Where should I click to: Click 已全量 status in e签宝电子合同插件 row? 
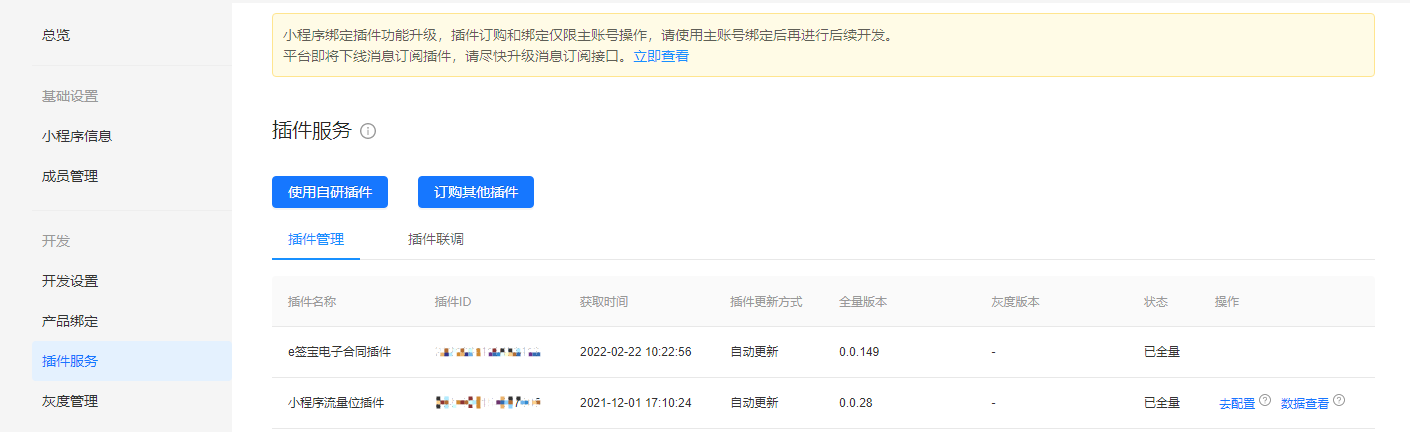(x=1162, y=352)
